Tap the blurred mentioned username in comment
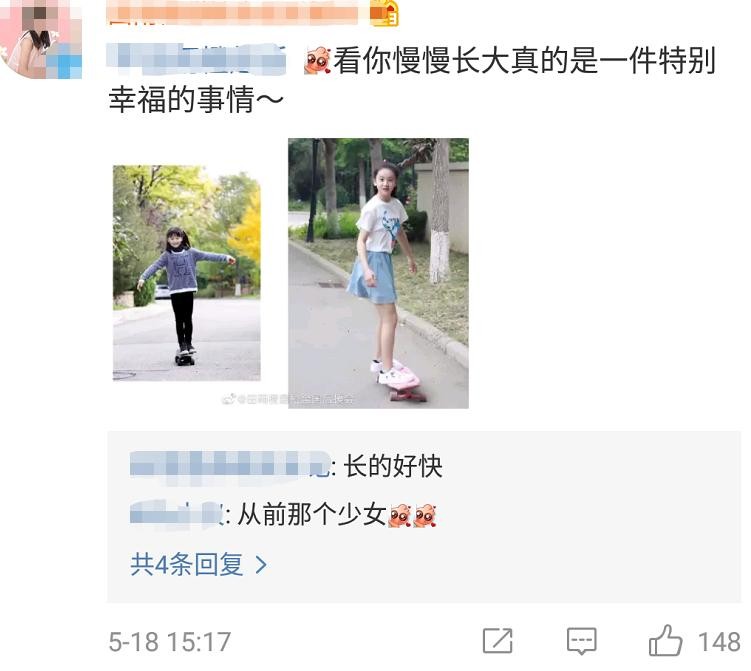This screenshot has height=671, width=751. [x=196, y=60]
